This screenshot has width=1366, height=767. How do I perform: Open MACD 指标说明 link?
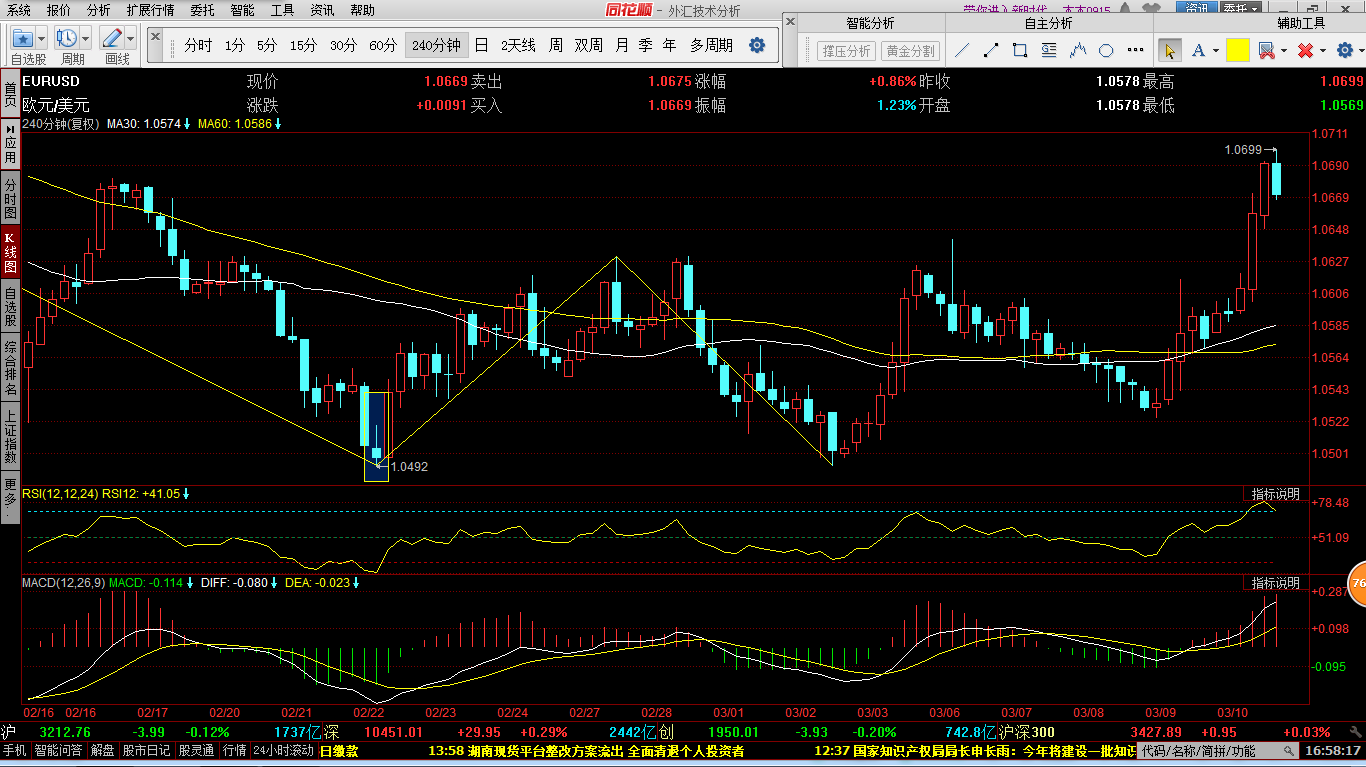click(1275, 582)
